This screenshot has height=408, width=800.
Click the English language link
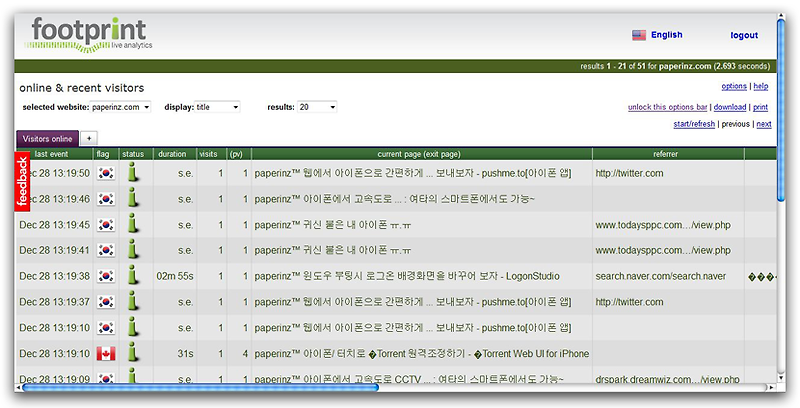(666, 35)
